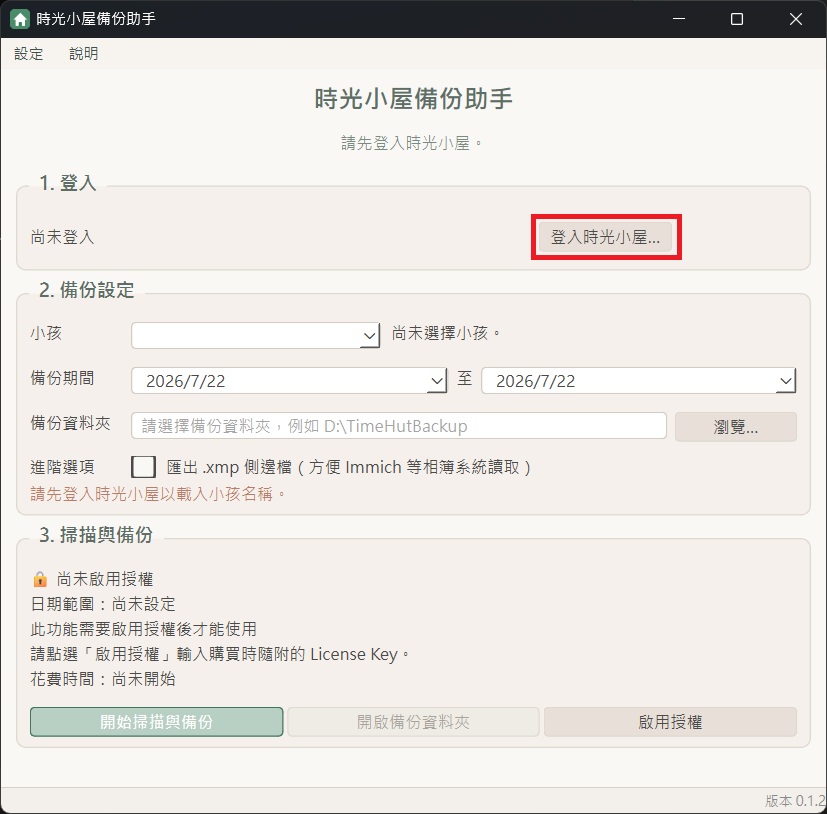Click the License Key instruction line
This screenshot has width=827, height=814.
pyautogui.click(x=219, y=654)
